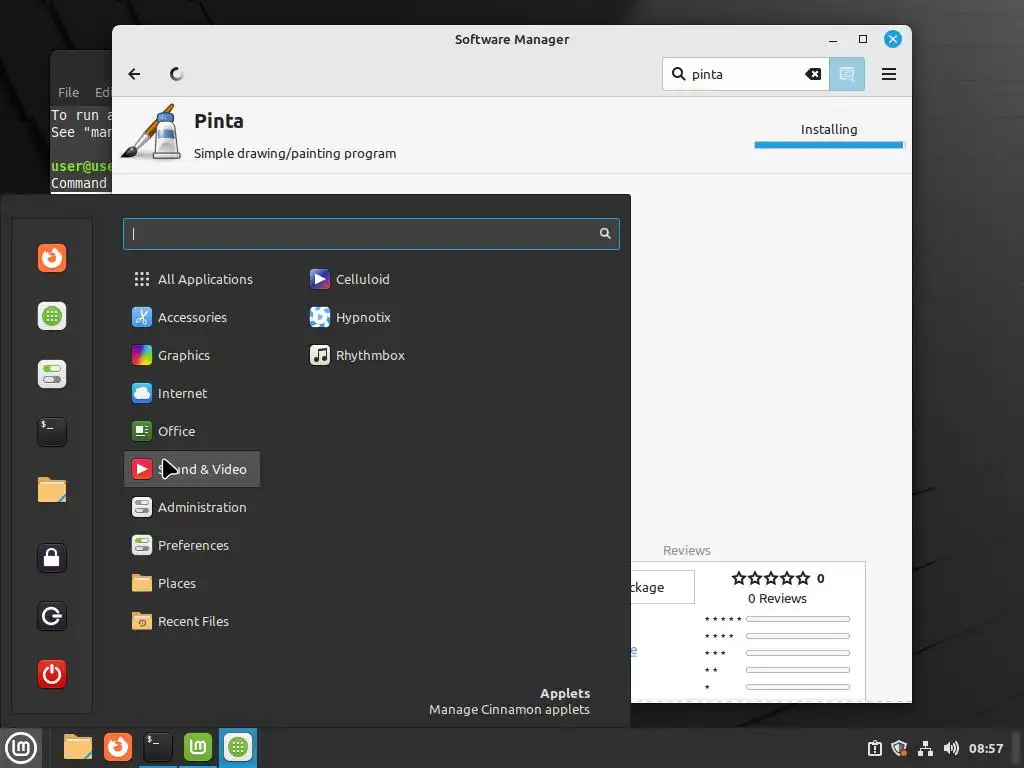Select Administration category
1024x768 pixels.
(192, 507)
